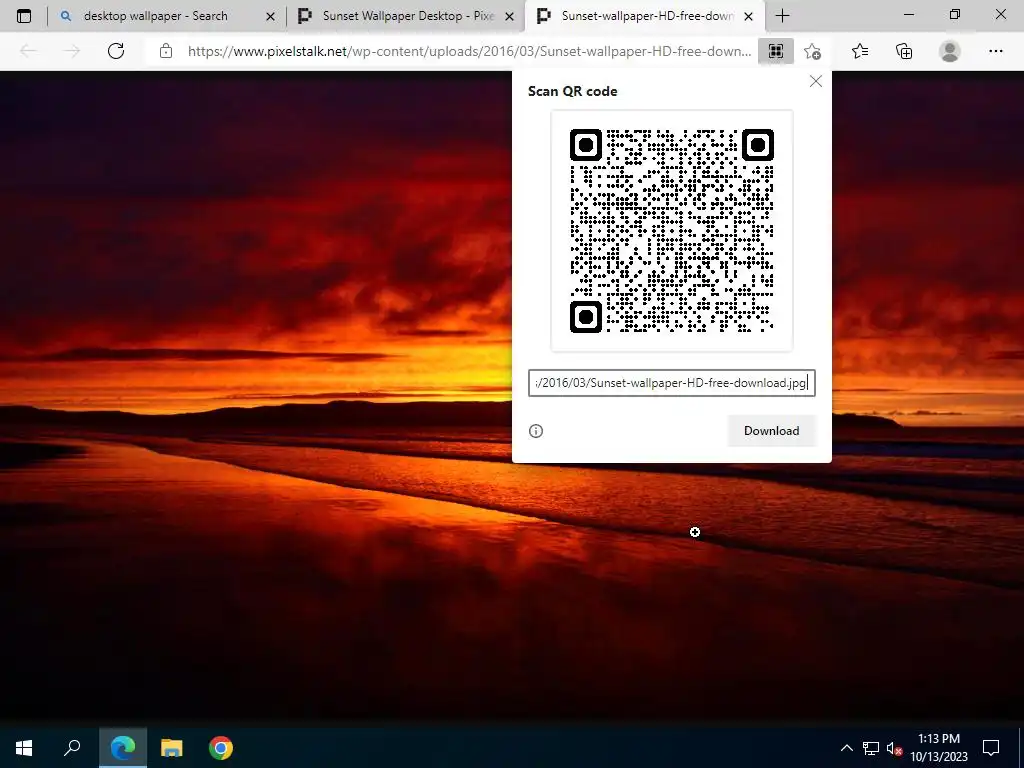The height and width of the screenshot is (768, 1024).
Task: Click the QR code info icon
Action: point(536,431)
